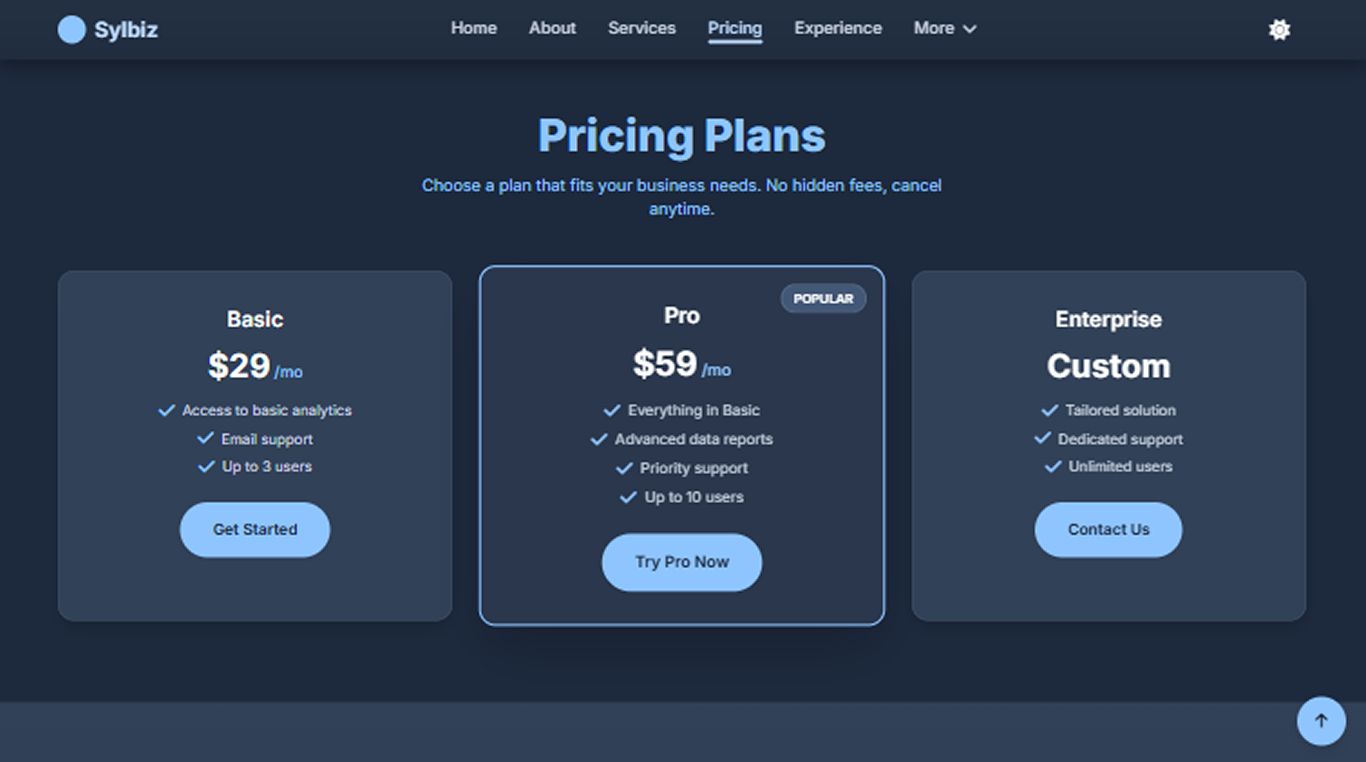This screenshot has width=1366, height=762.
Task: Open the Home nav link
Action: coord(473,28)
